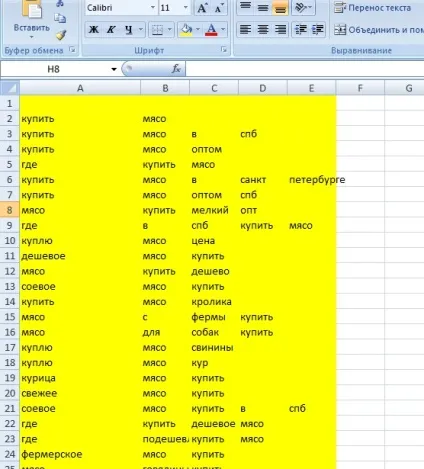Screen dimensions: 424x469
Task: Select column D header
Action: coord(263,88)
